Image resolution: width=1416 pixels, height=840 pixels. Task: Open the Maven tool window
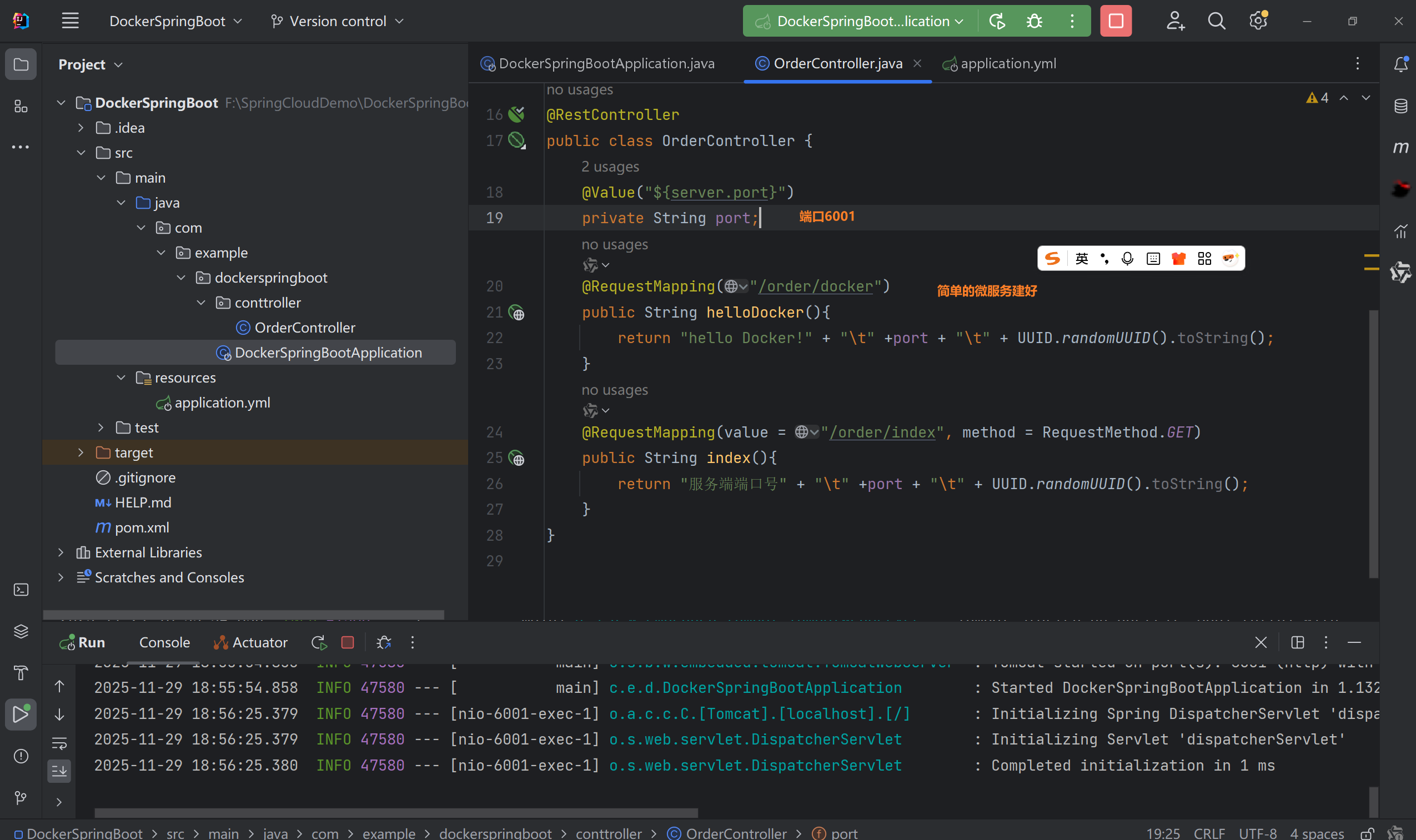click(1400, 147)
